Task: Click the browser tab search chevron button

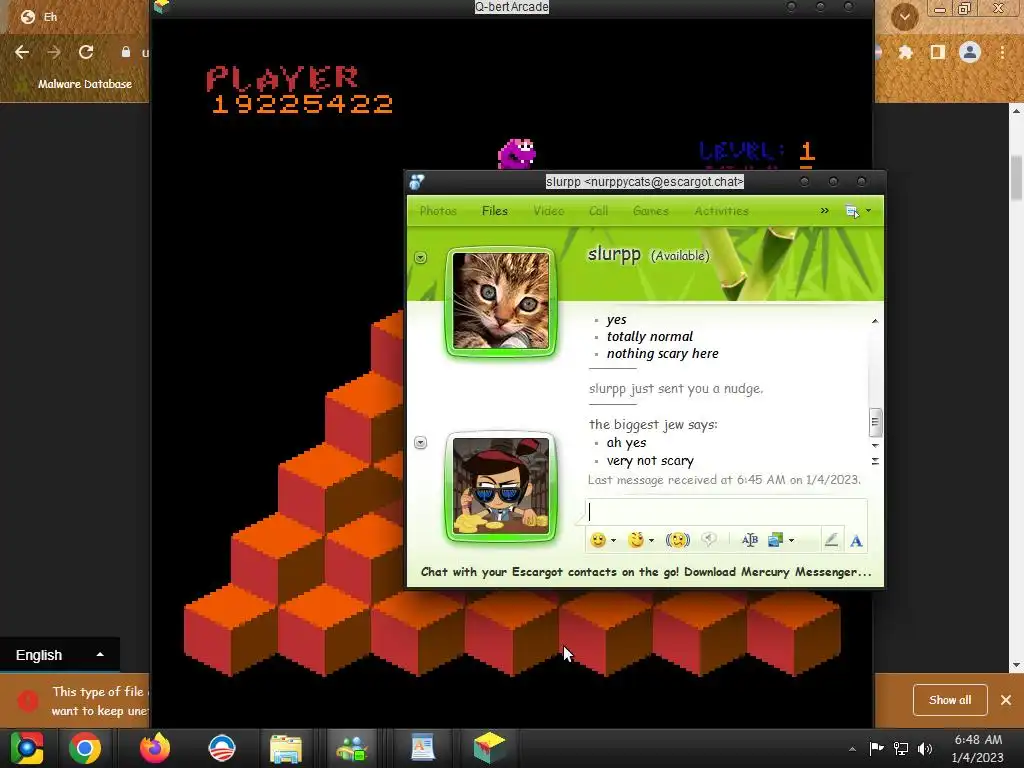Action: pyautogui.click(x=904, y=17)
